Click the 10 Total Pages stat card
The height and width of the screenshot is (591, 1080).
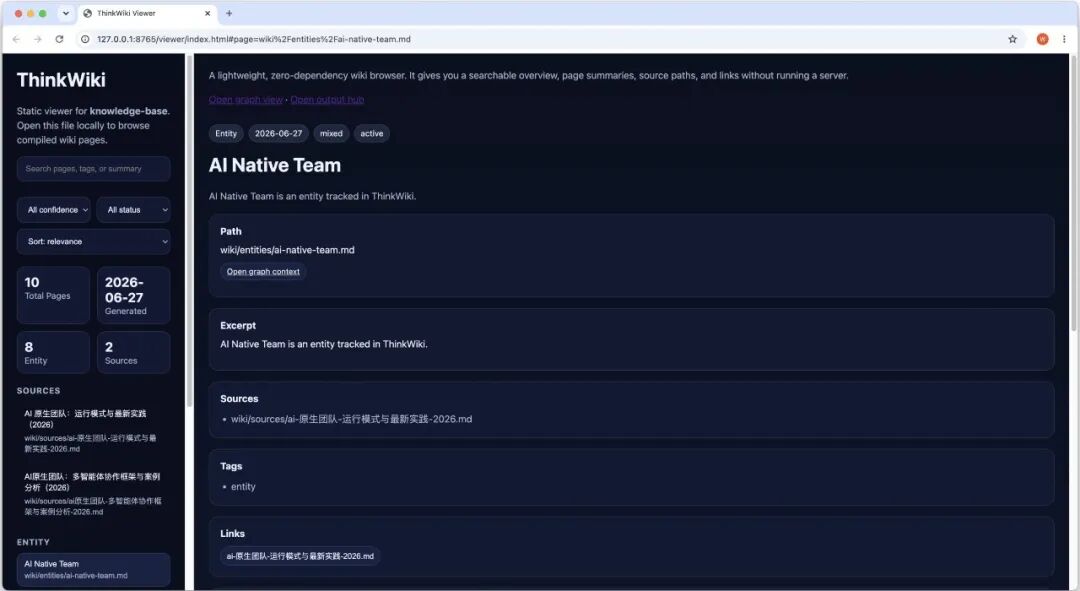54,295
